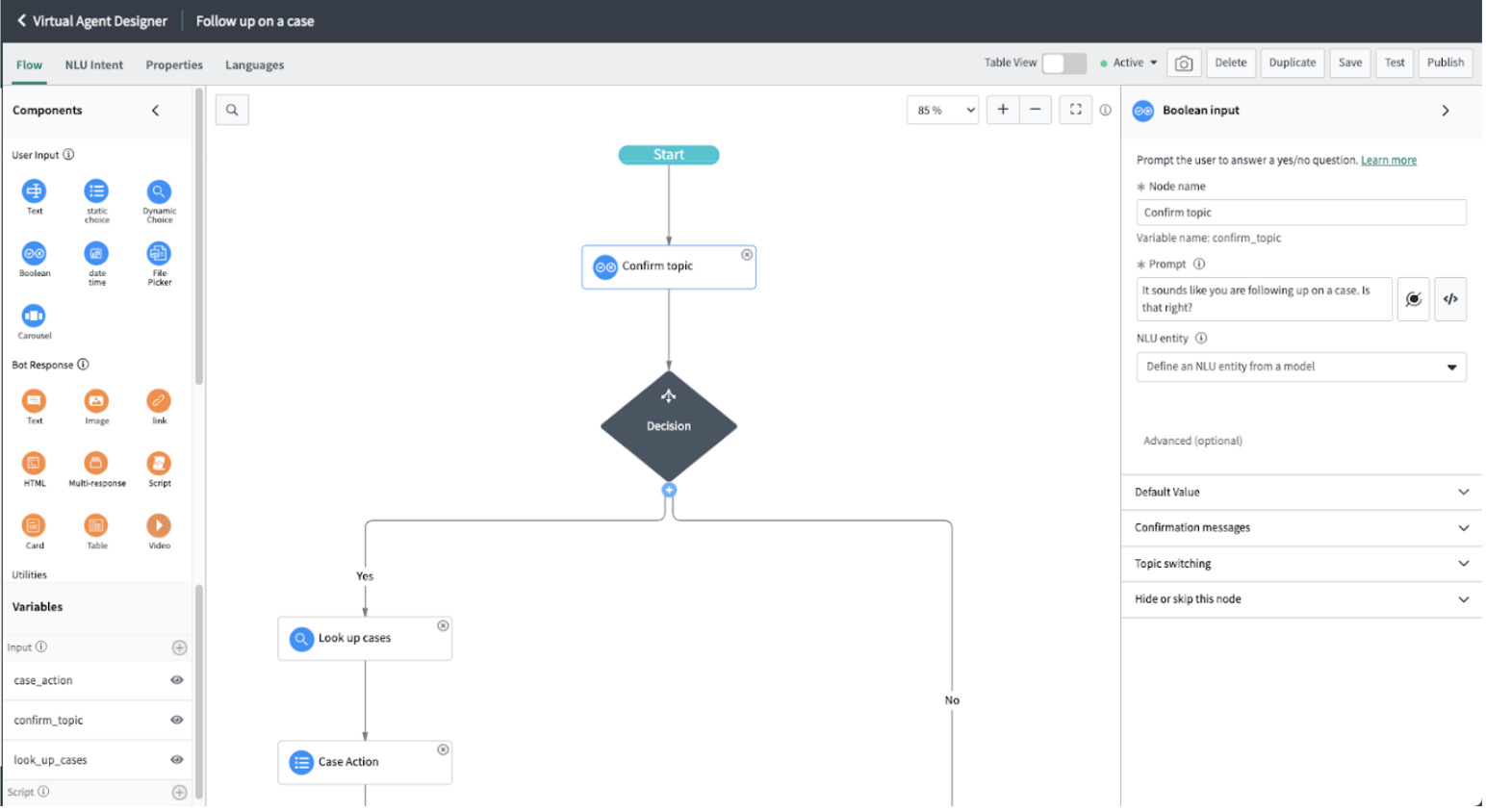This screenshot has width=1486, height=812.
Task: Toggle visibility of the confirm_topic variable
Action: coord(176,720)
